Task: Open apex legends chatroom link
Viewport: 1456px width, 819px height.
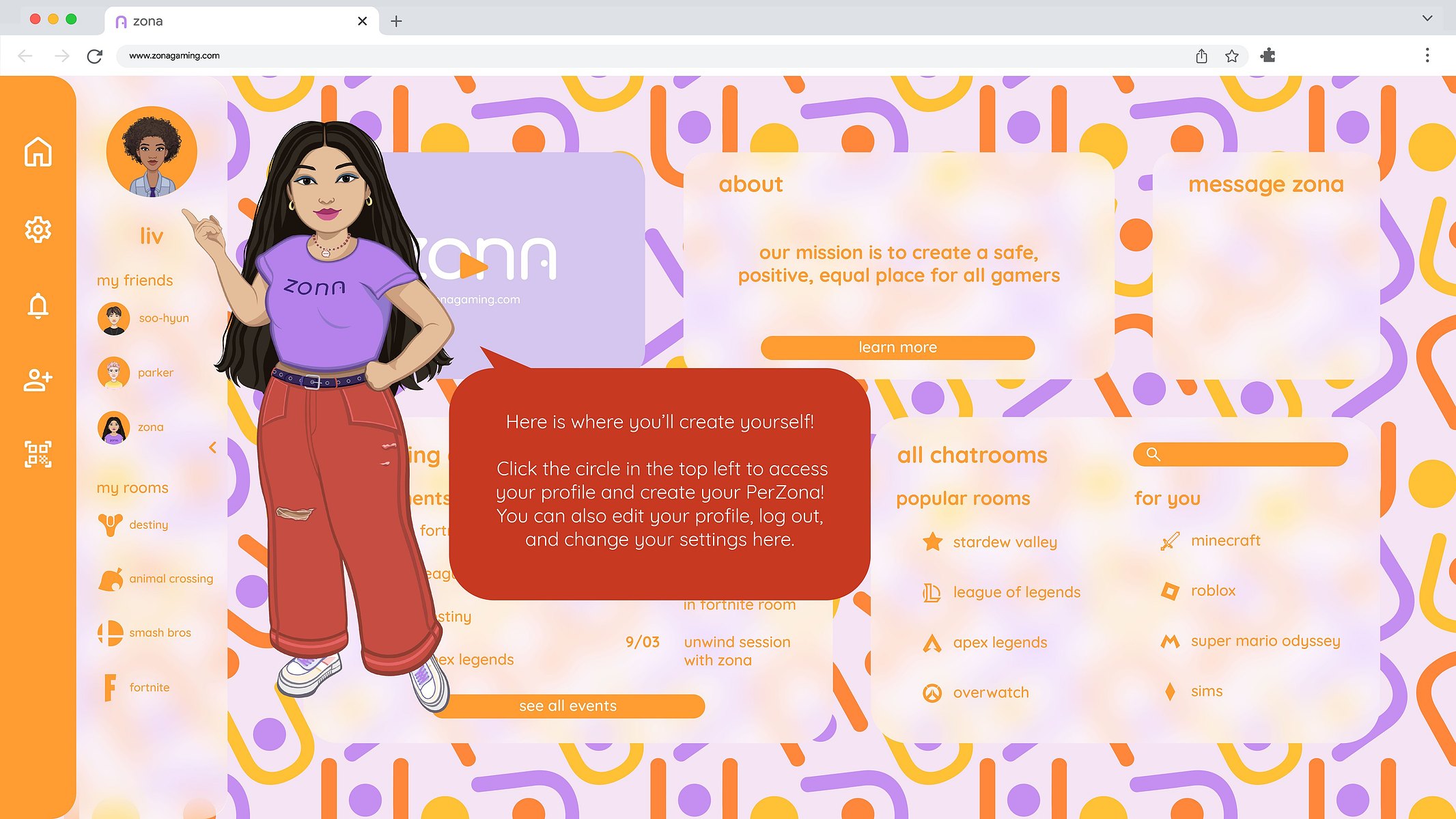Action: point(1000,643)
